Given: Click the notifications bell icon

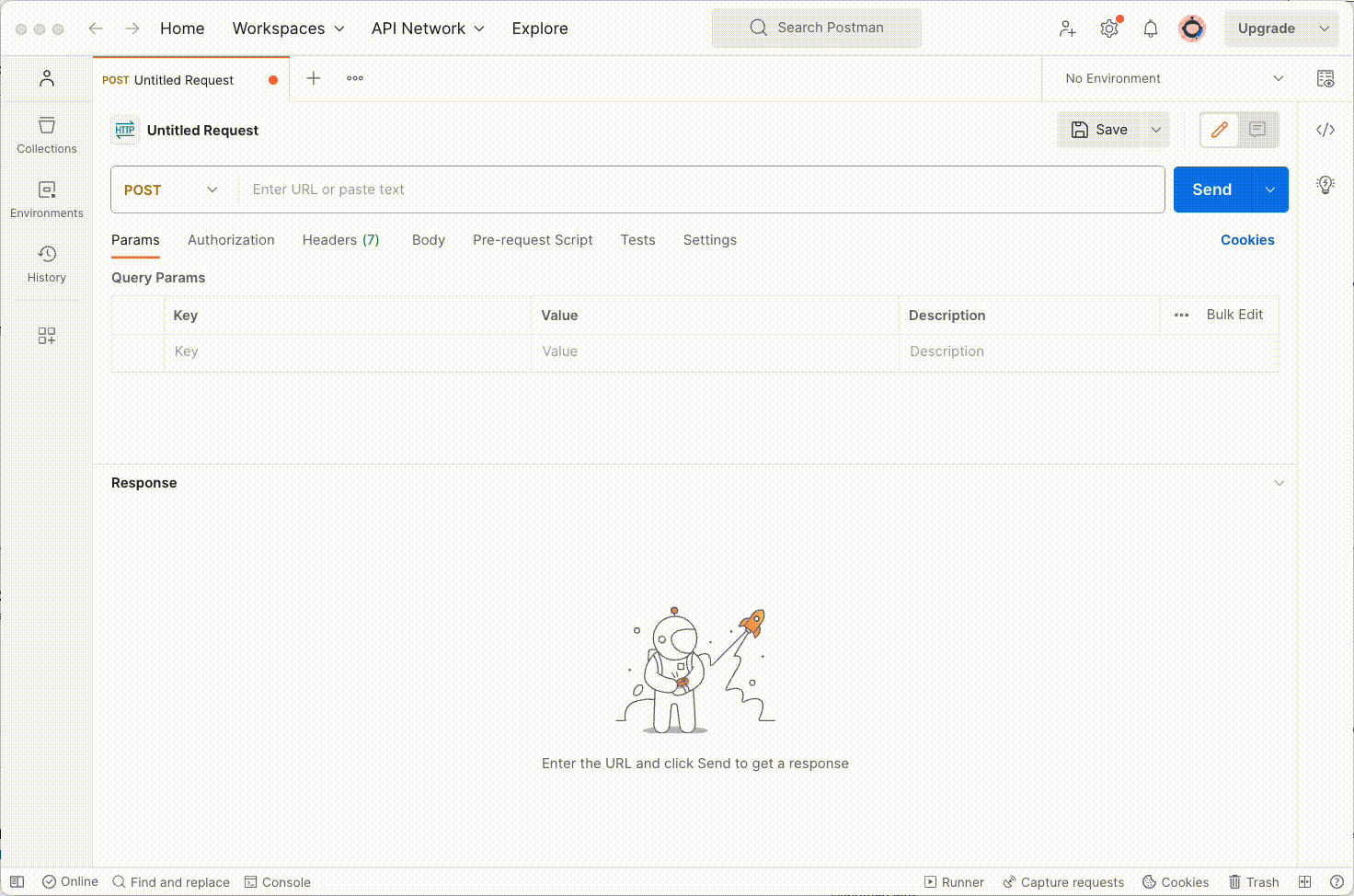Looking at the screenshot, I should [1150, 29].
